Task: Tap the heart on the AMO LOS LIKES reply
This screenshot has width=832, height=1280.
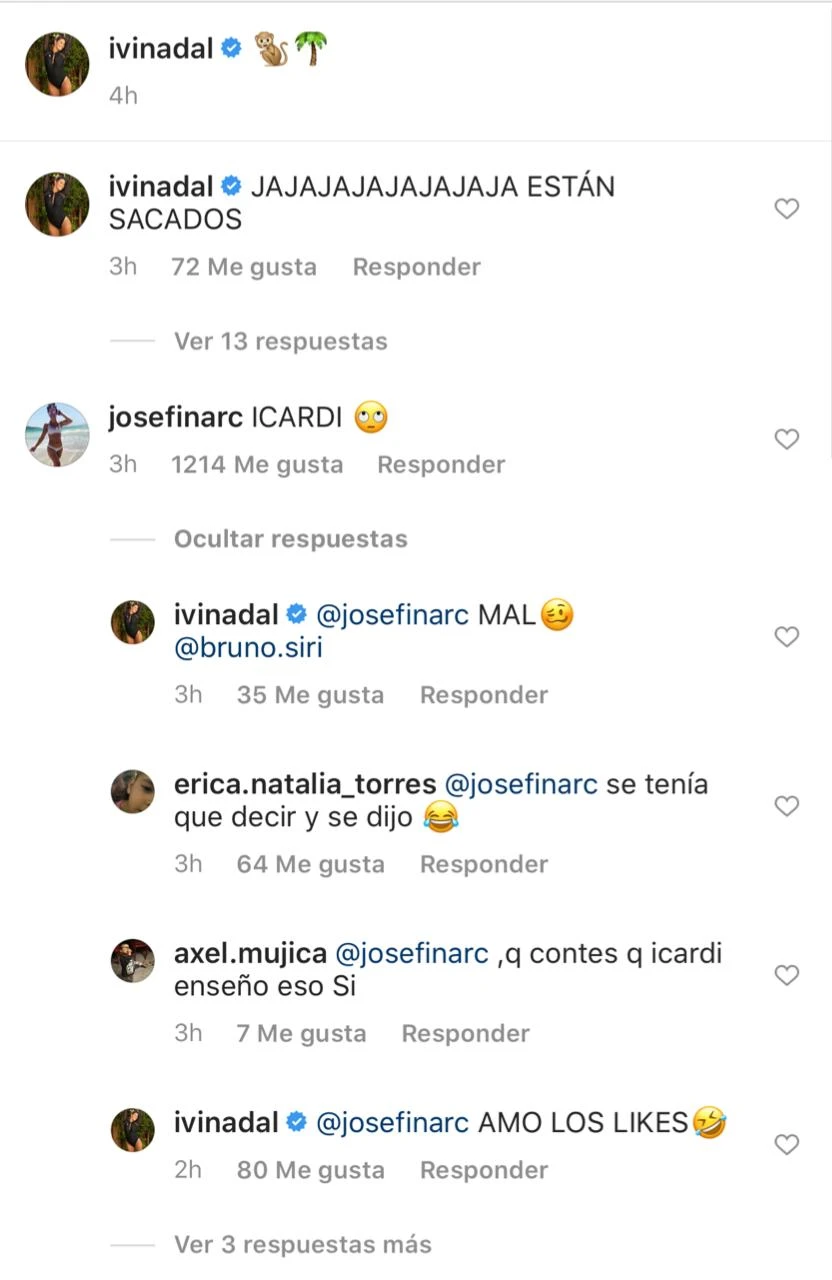Action: coord(787,1145)
